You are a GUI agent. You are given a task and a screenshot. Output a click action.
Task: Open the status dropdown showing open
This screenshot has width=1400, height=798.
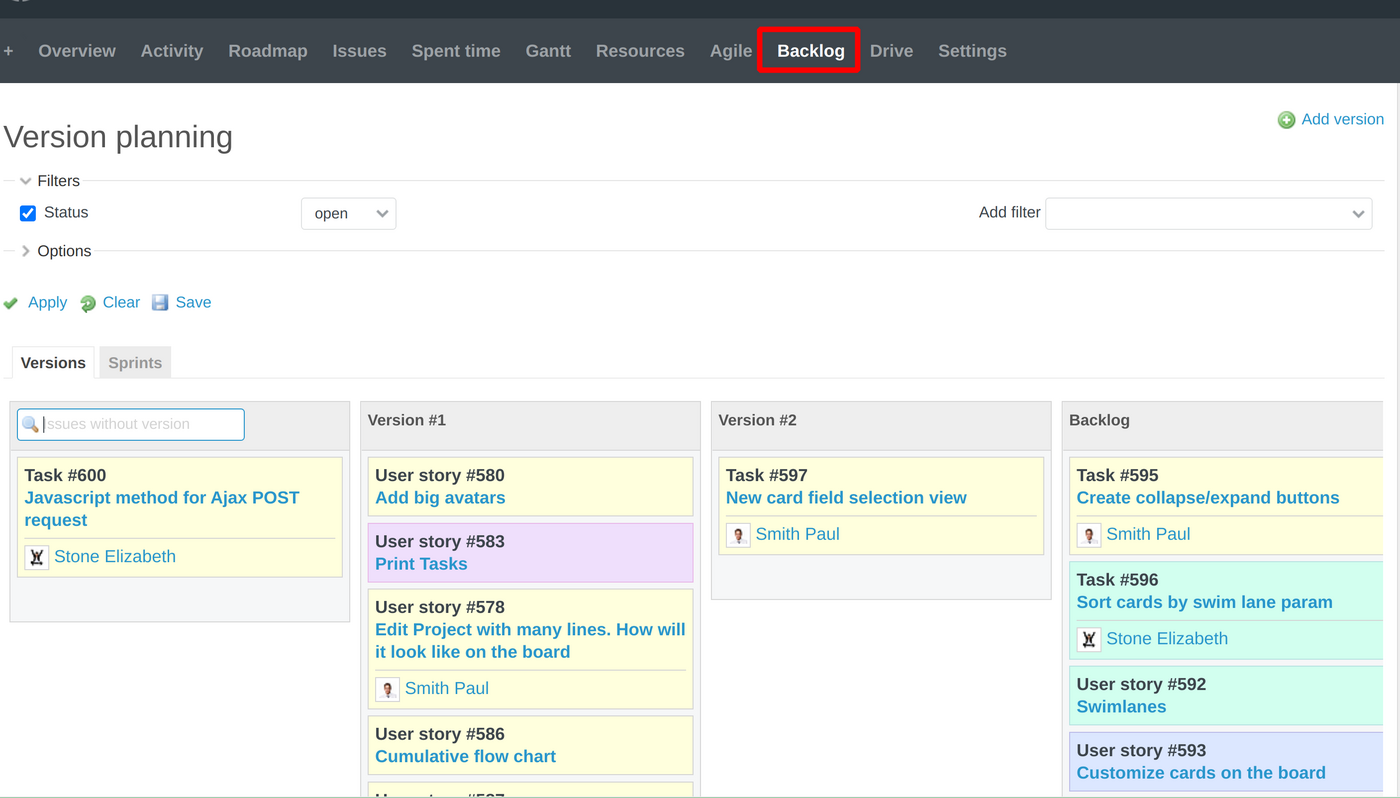click(x=348, y=213)
